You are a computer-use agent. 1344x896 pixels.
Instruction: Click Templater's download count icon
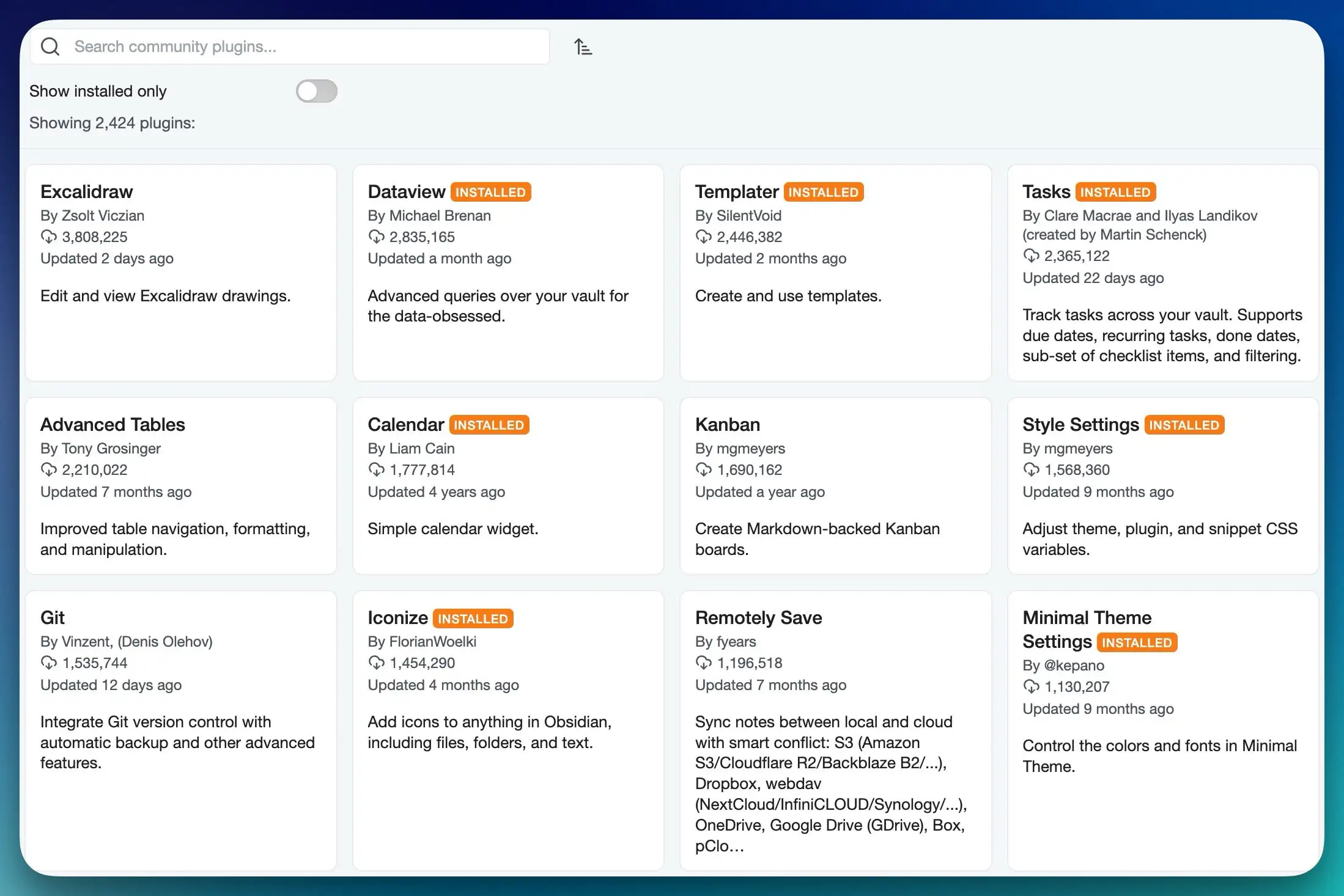703,237
